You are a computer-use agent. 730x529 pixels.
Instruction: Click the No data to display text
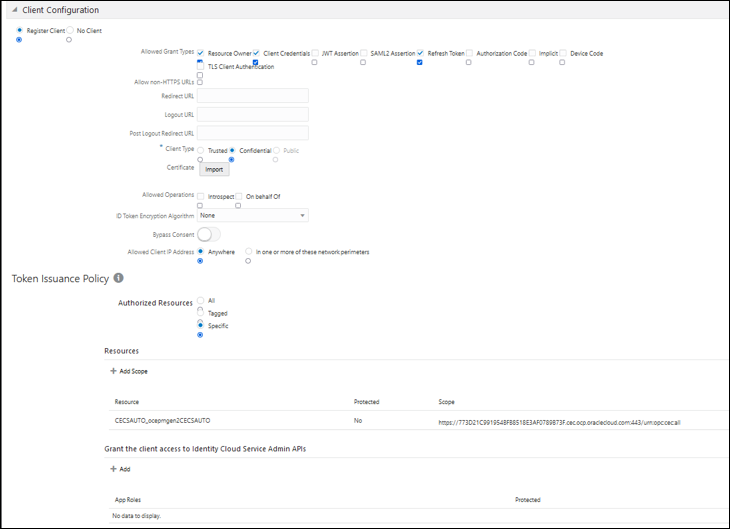pyautogui.click(x=136, y=516)
